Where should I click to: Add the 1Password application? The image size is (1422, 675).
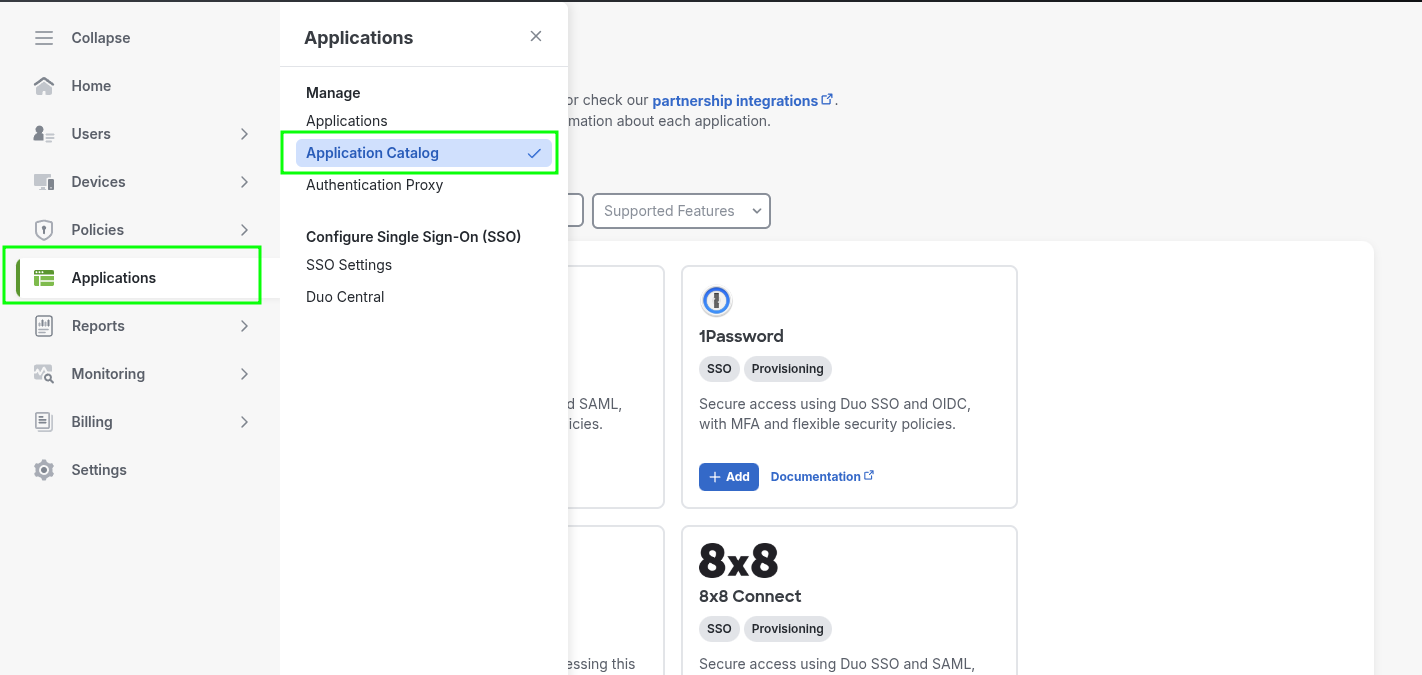tap(729, 477)
